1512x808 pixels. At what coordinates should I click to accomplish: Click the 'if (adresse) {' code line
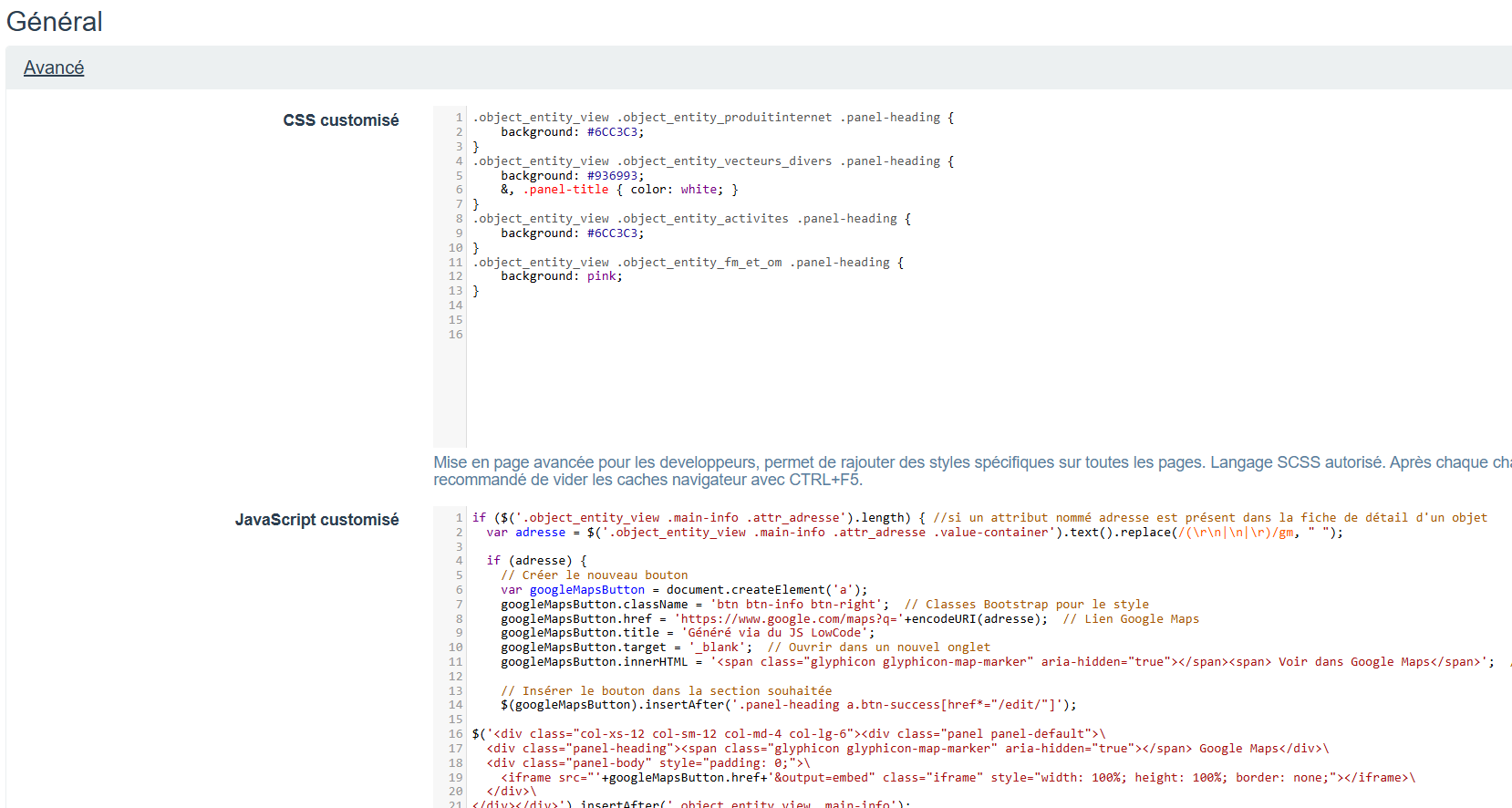pyautogui.click(x=536, y=561)
